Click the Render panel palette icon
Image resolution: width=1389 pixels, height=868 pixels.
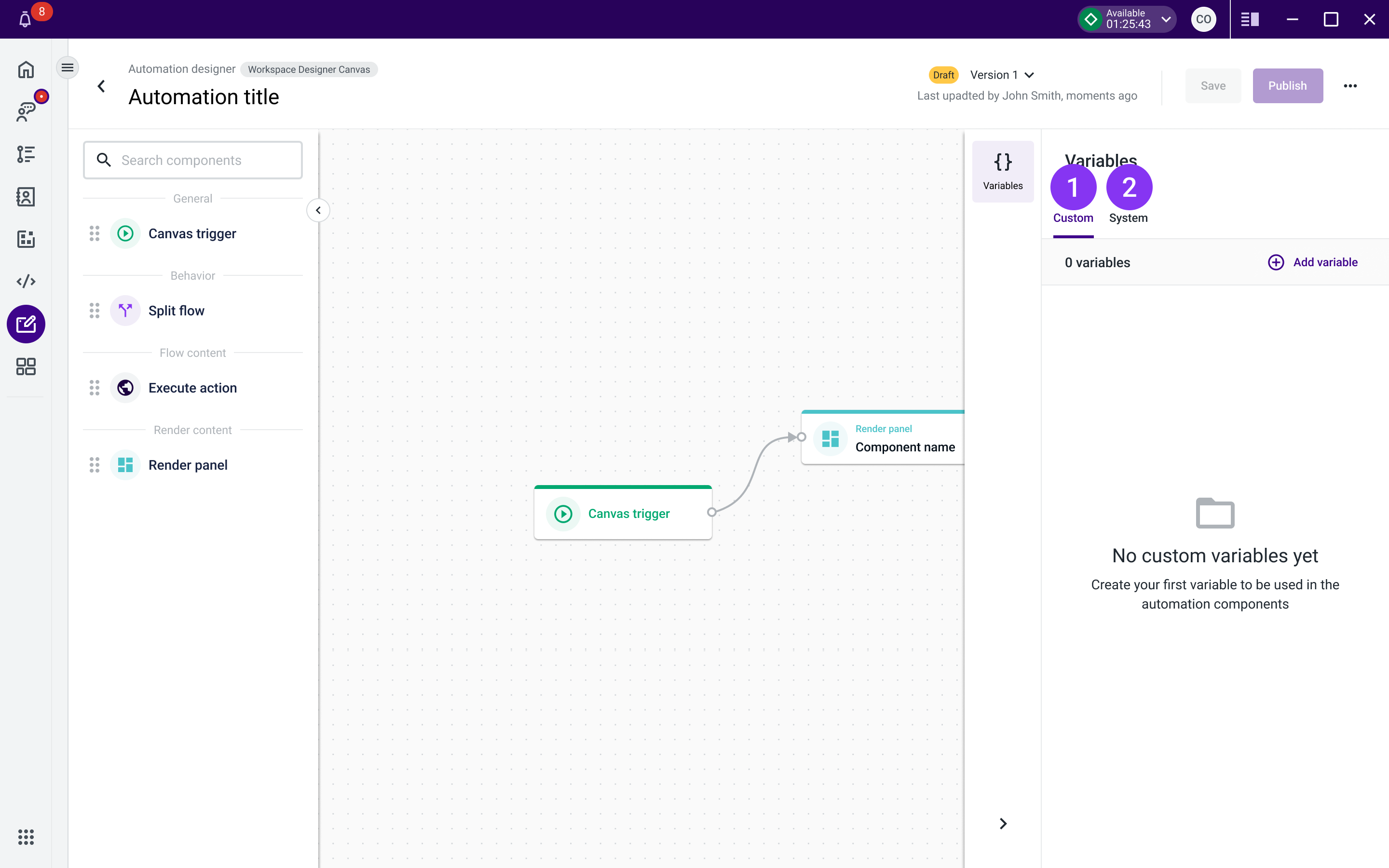pos(125,465)
